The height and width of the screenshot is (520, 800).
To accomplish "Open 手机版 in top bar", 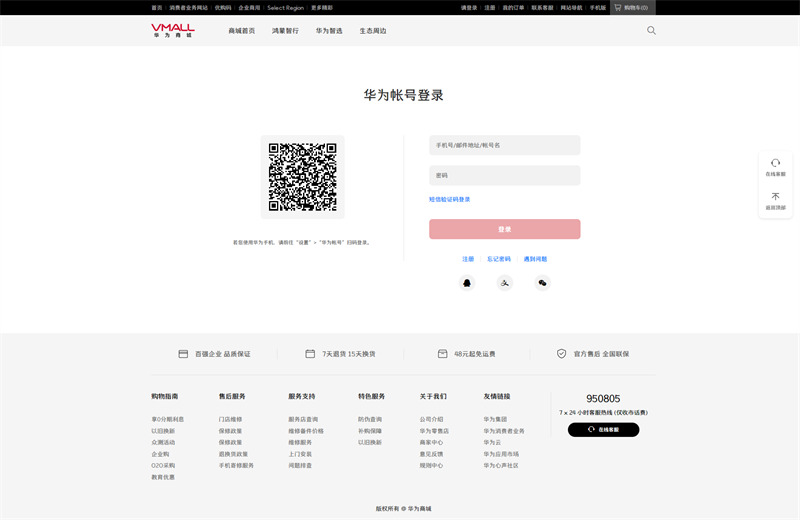I will point(598,8).
